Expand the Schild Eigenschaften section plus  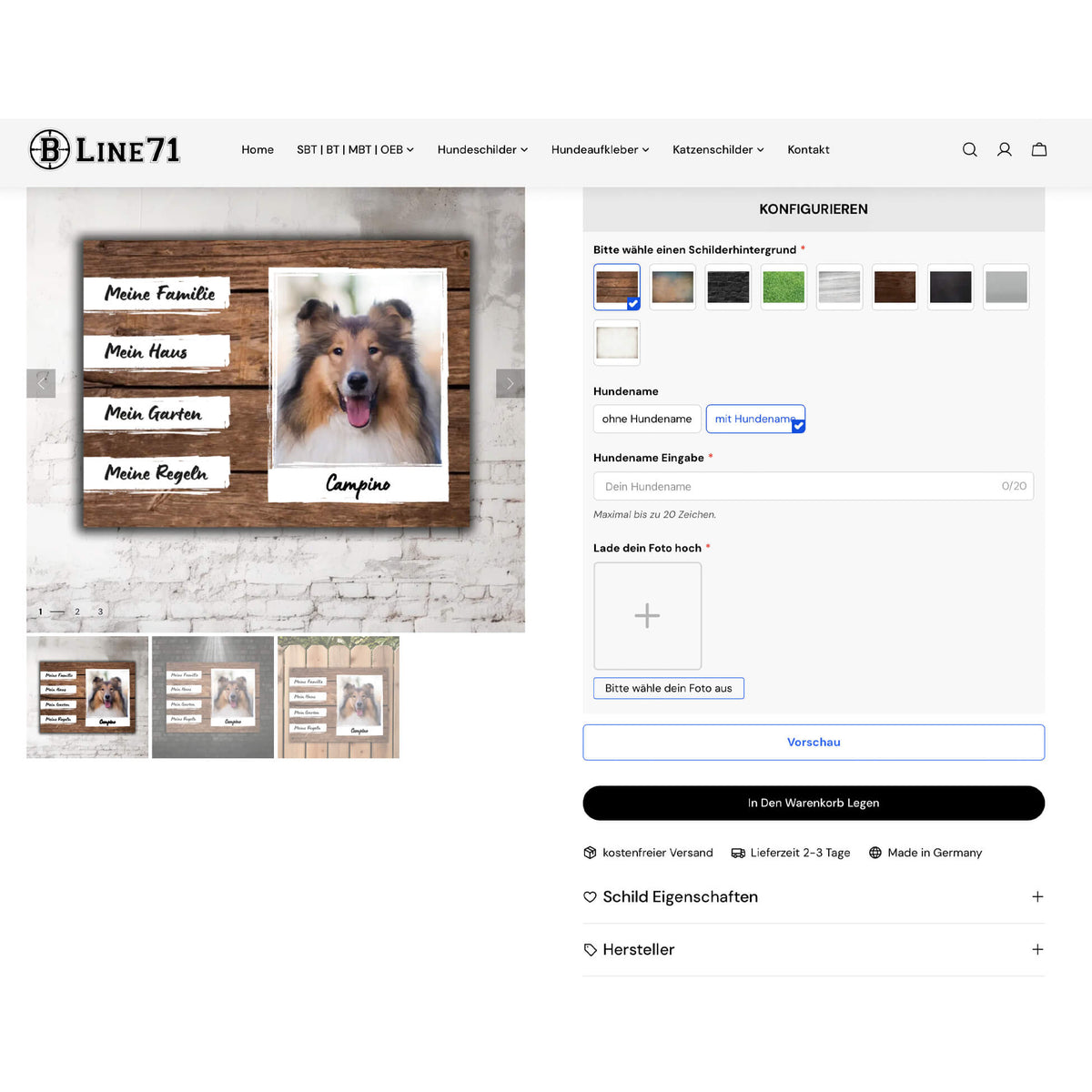1037,897
